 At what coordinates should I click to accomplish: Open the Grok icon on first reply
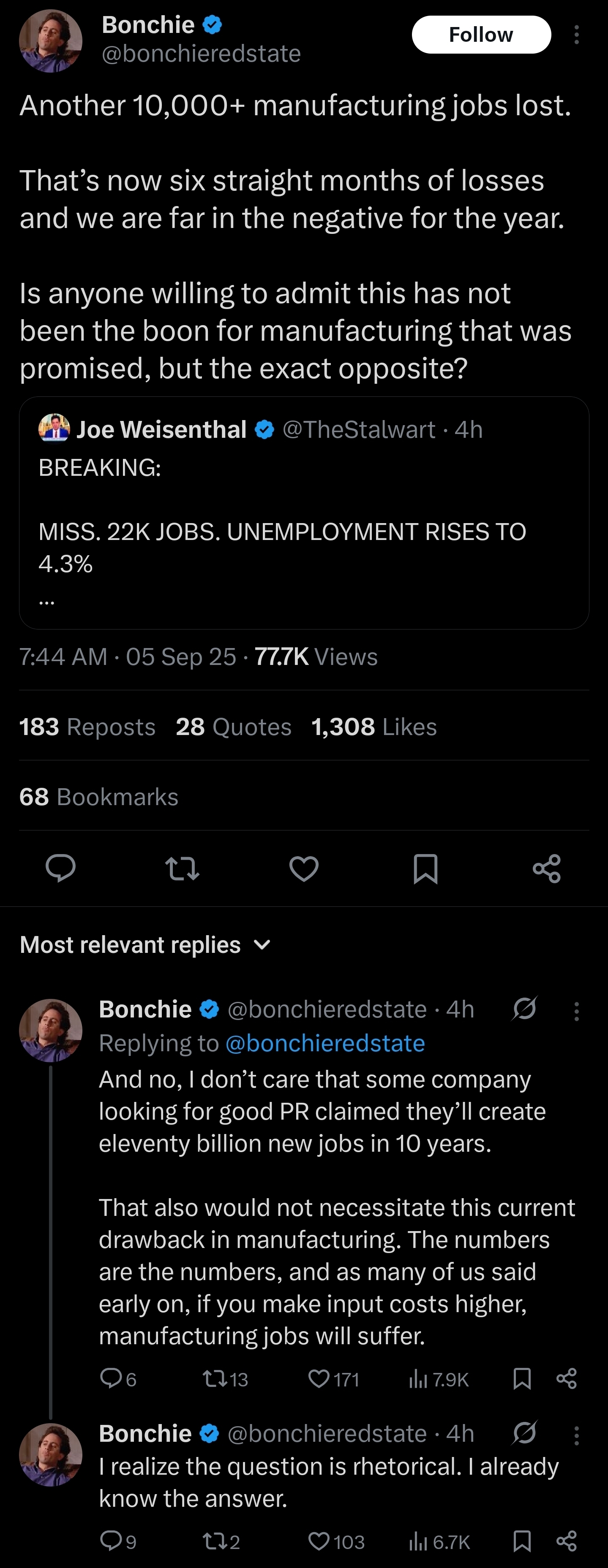(x=524, y=1009)
